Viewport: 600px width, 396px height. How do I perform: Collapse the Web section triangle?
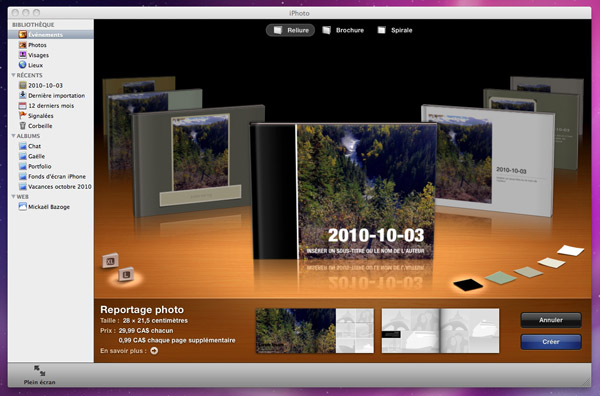[x=13, y=197]
